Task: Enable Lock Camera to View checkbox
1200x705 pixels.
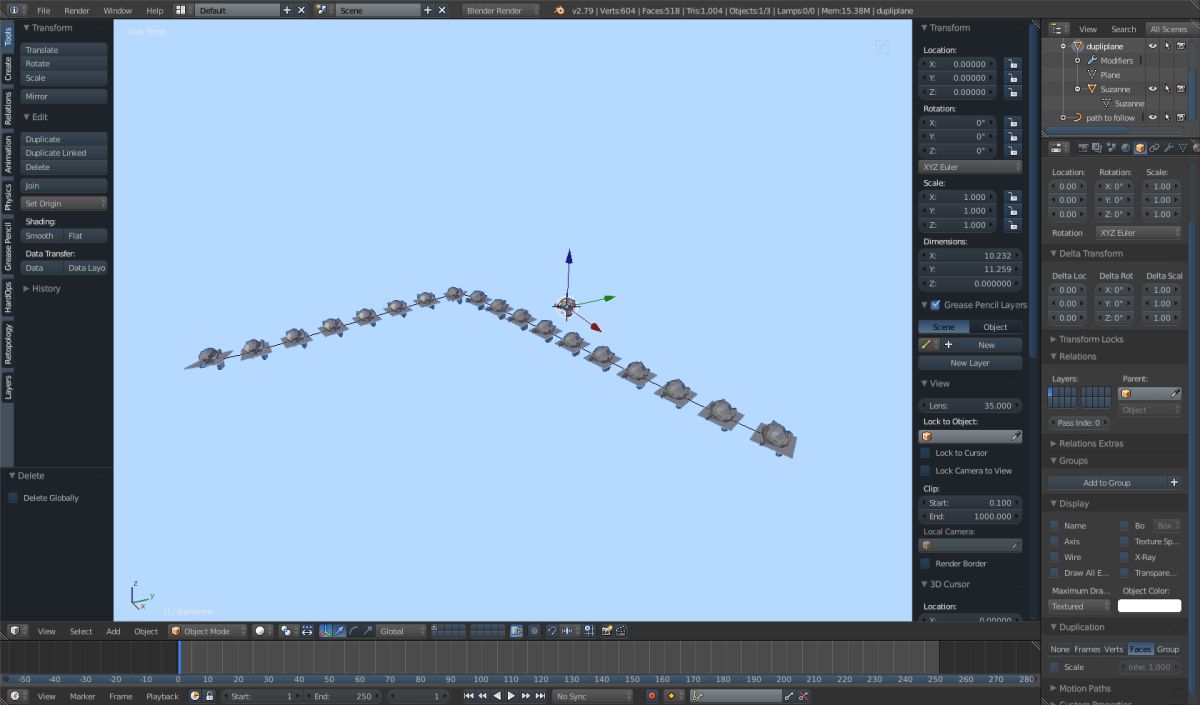Action: tap(925, 471)
